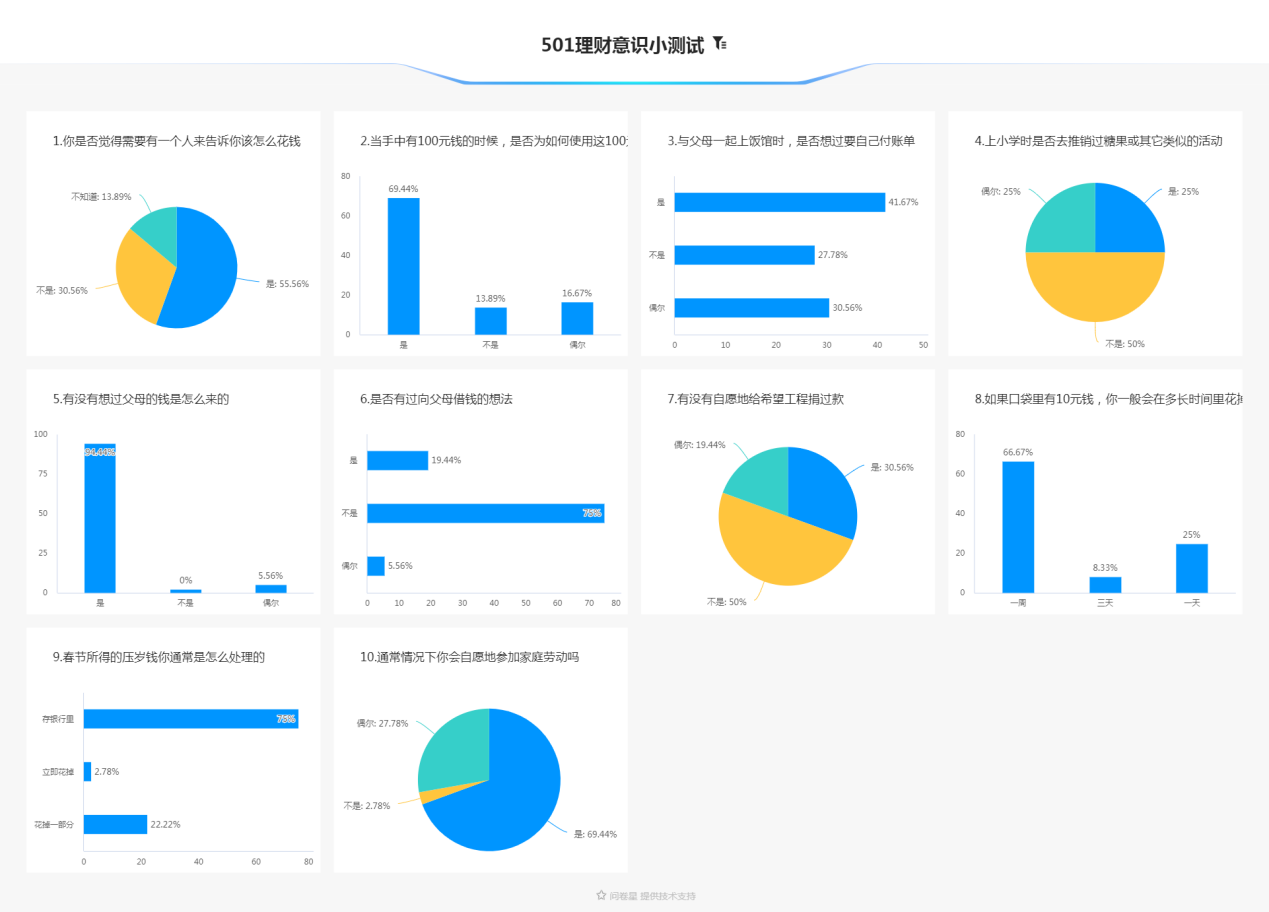Click the 66.67% 一周 bar in question 8

[1018, 527]
